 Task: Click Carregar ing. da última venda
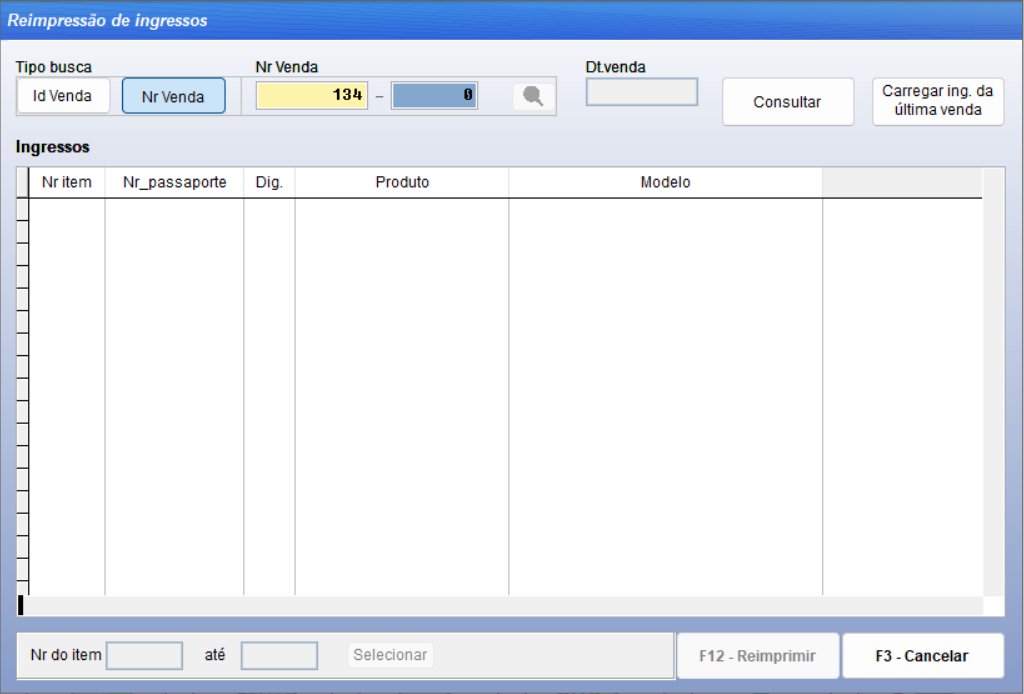coord(937,101)
